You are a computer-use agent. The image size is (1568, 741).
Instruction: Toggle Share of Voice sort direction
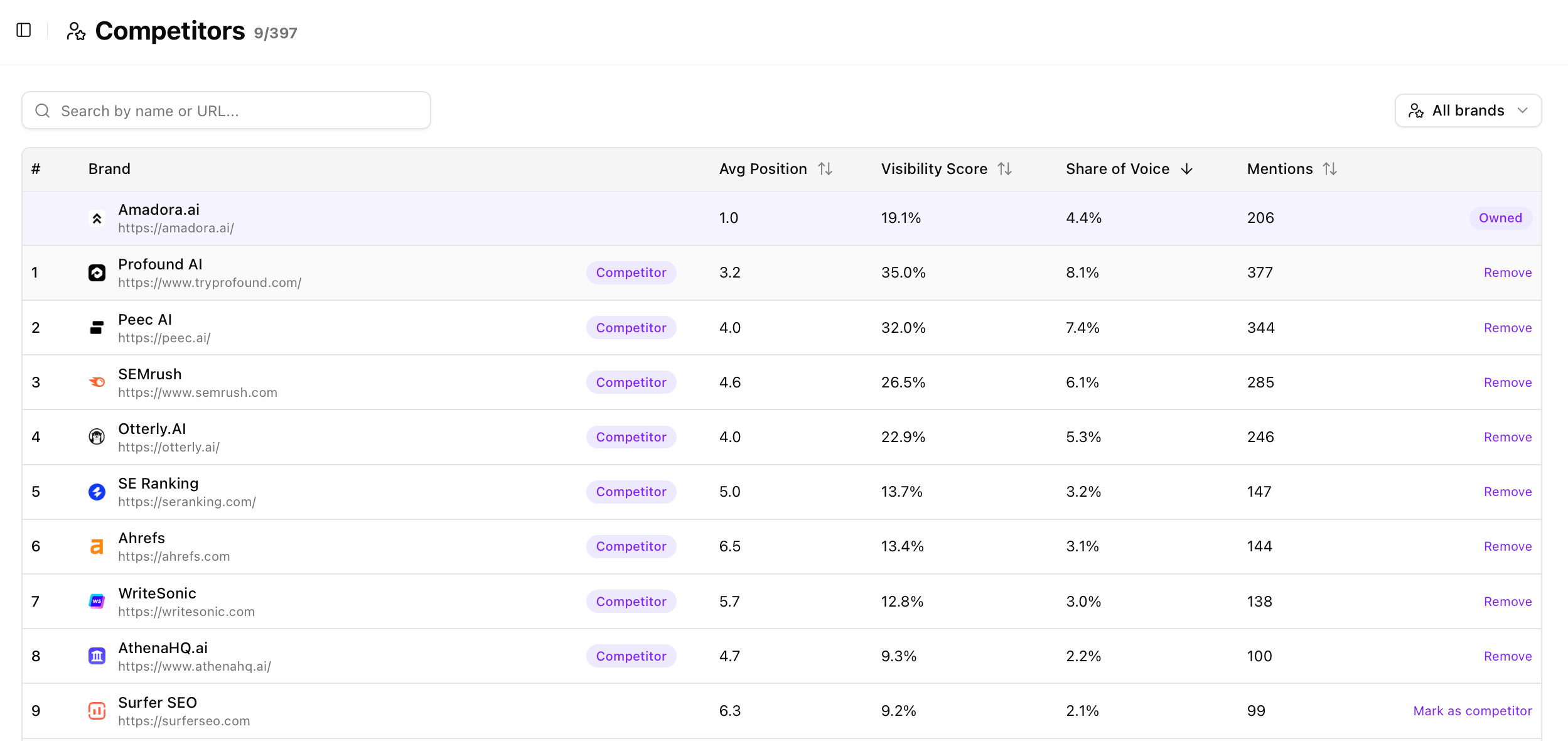tap(1186, 169)
